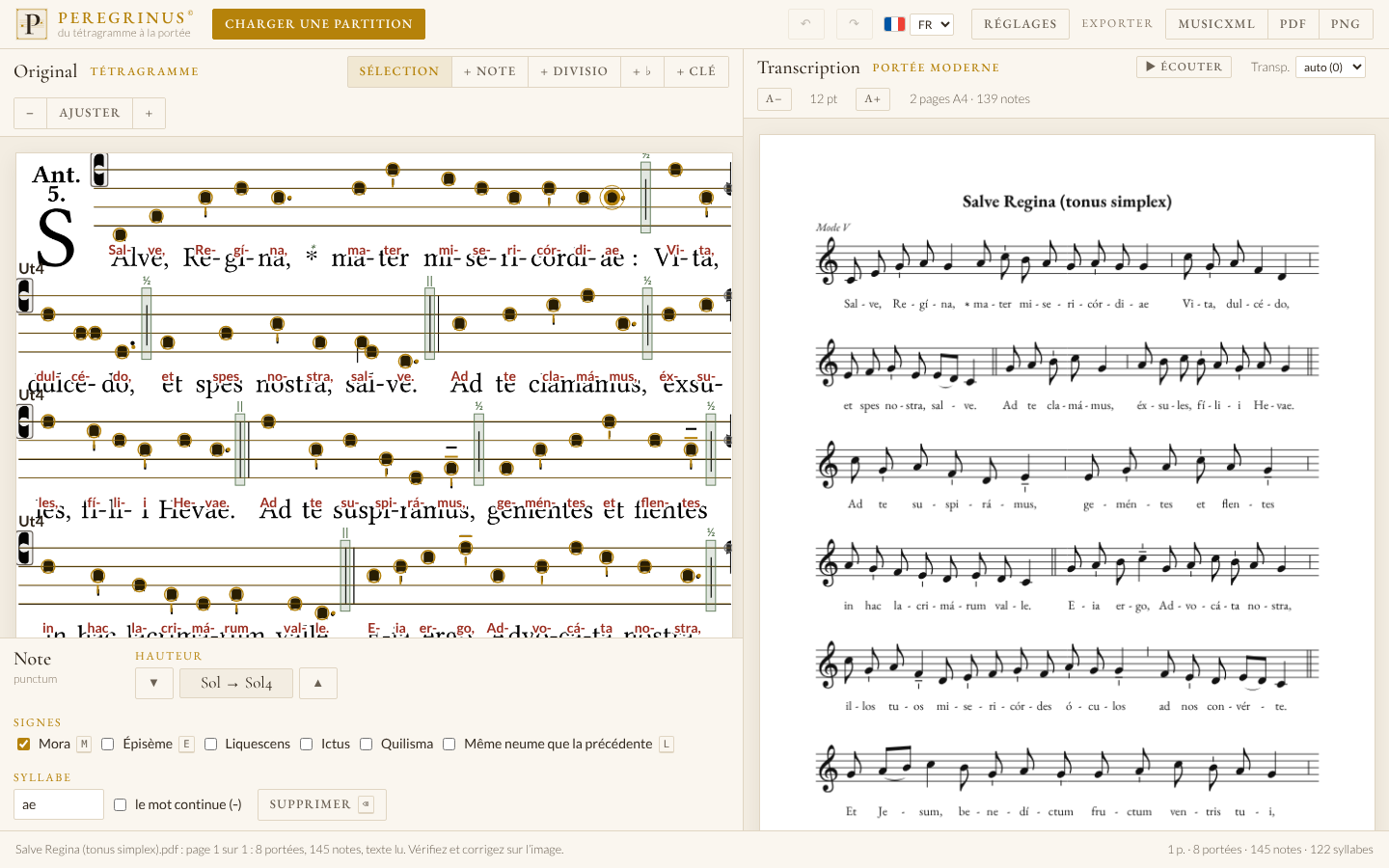Click the selected punctum note above 'ae'
This screenshot has height=868, width=1389.
[612, 198]
